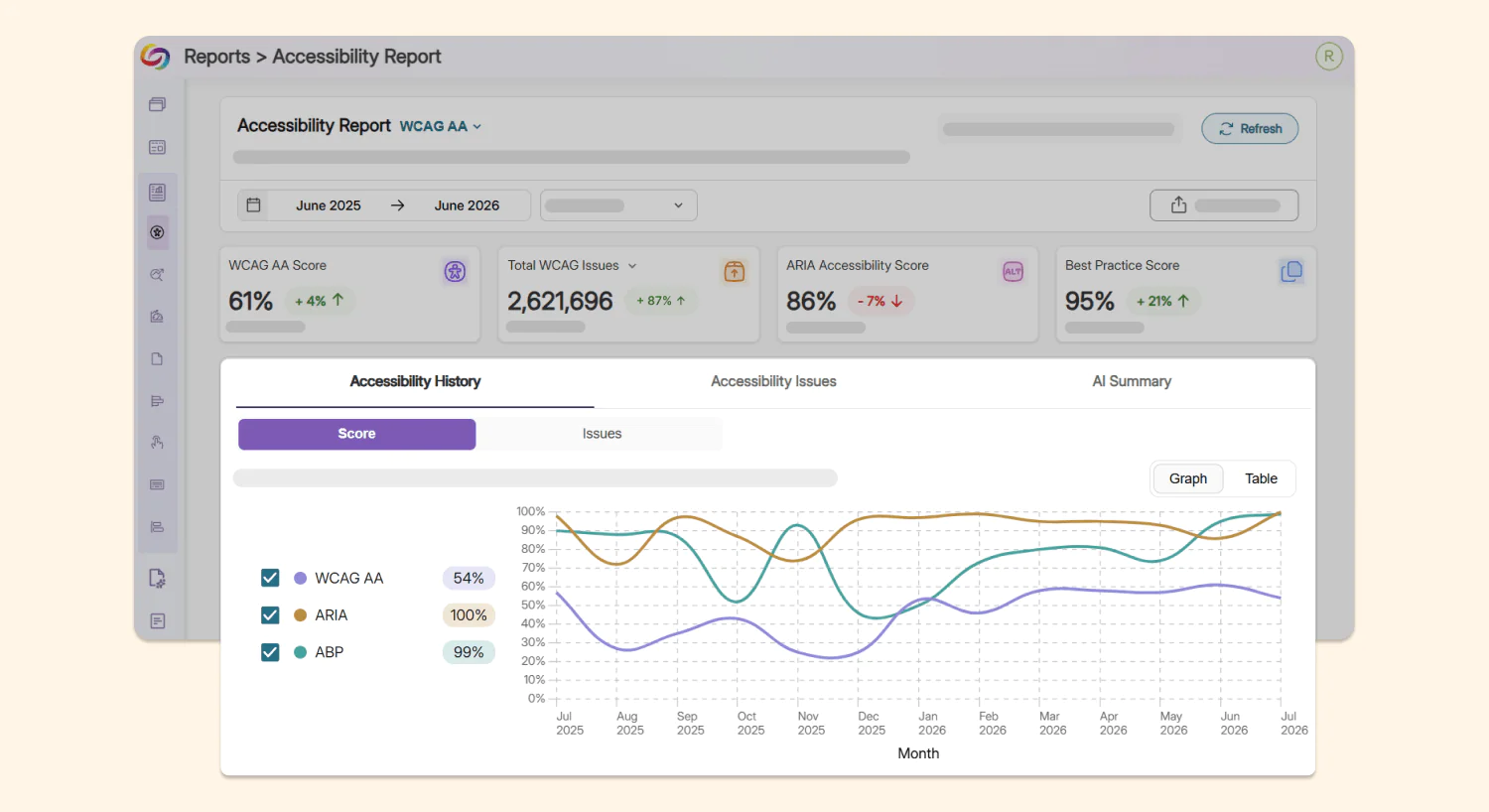Click the WCAG AA Score accessibility icon
The height and width of the screenshot is (812, 1489).
pyautogui.click(x=455, y=271)
